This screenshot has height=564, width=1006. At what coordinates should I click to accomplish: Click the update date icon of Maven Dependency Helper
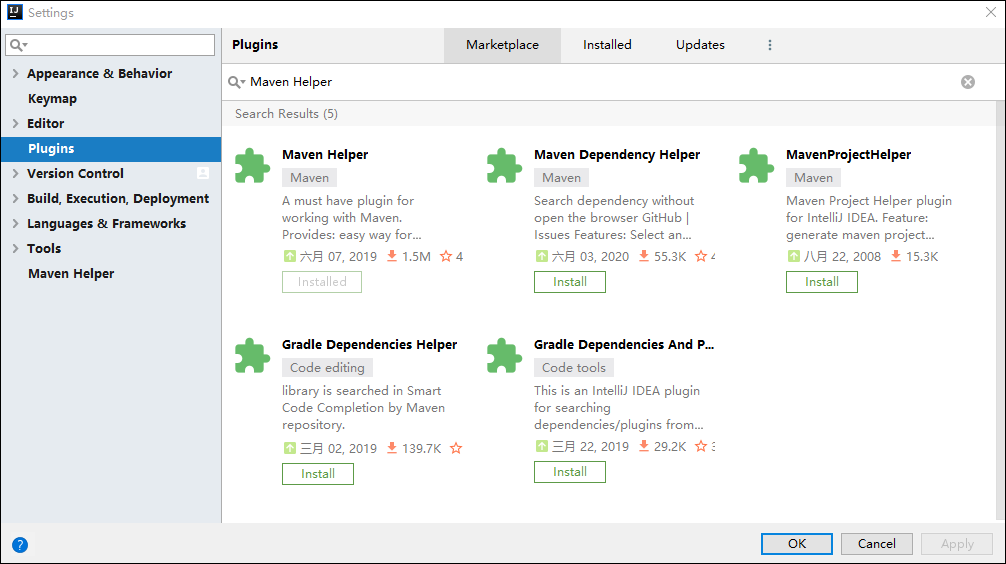point(541,256)
